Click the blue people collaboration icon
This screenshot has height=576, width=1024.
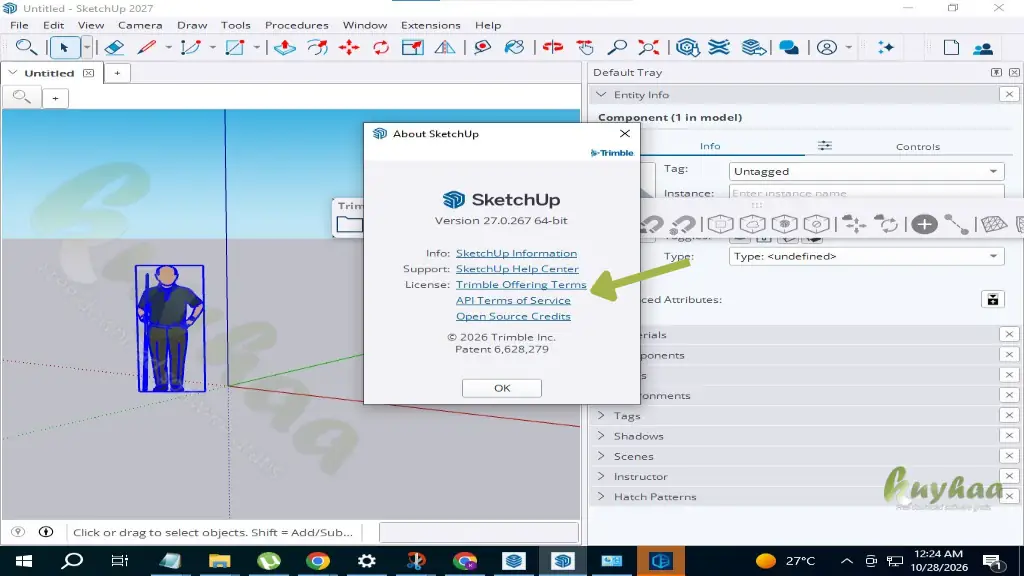click(x=983, y=48)
